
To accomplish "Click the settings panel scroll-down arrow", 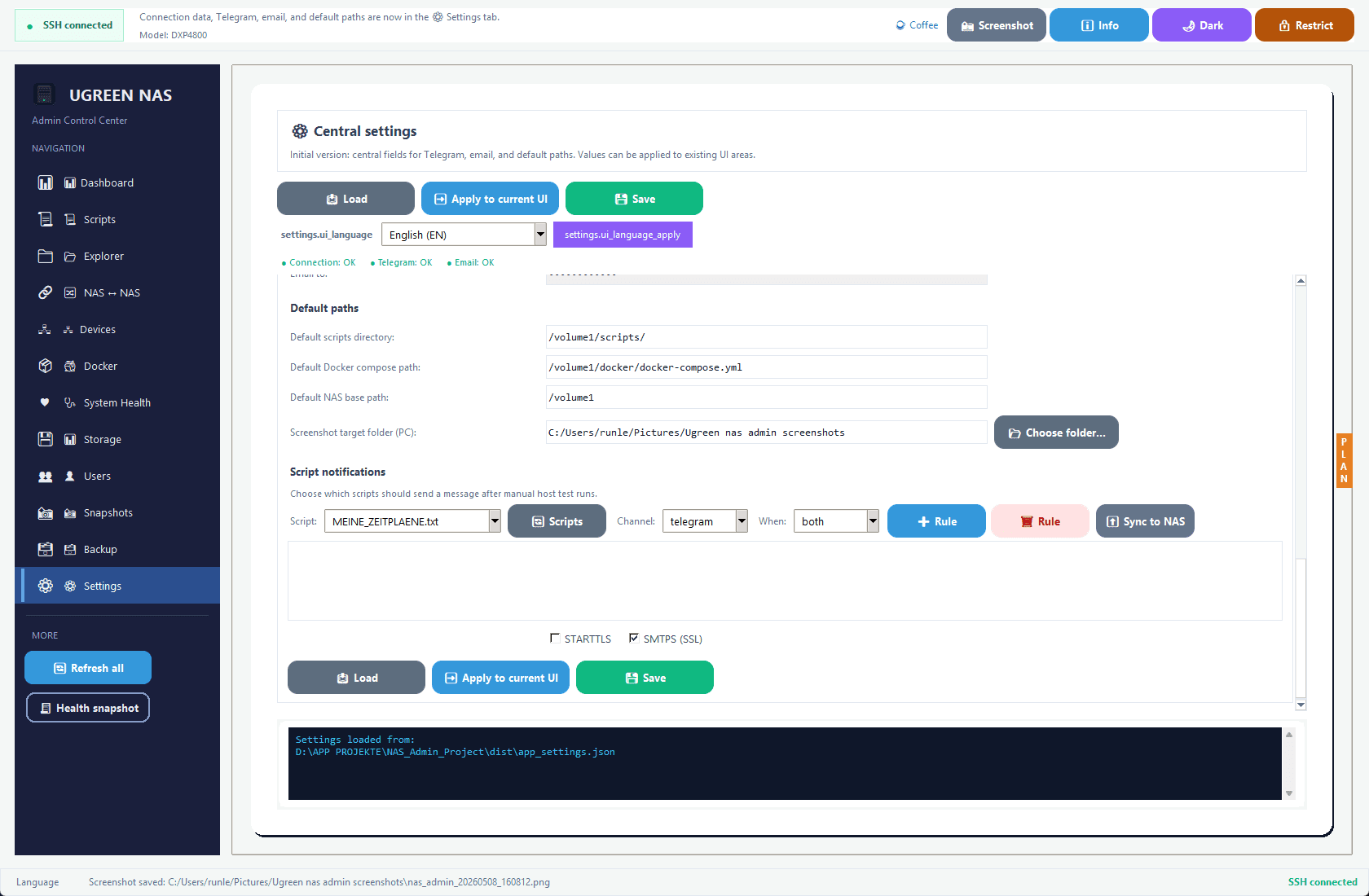I will 1301,705.
